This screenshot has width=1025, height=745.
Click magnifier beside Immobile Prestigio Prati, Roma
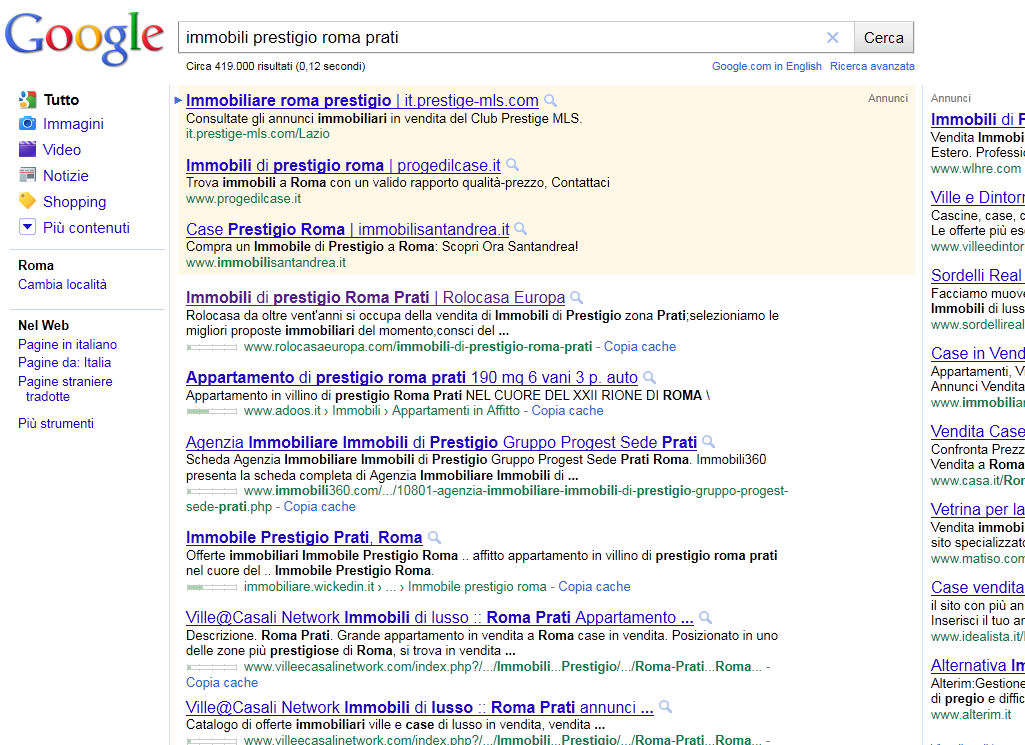434,538
